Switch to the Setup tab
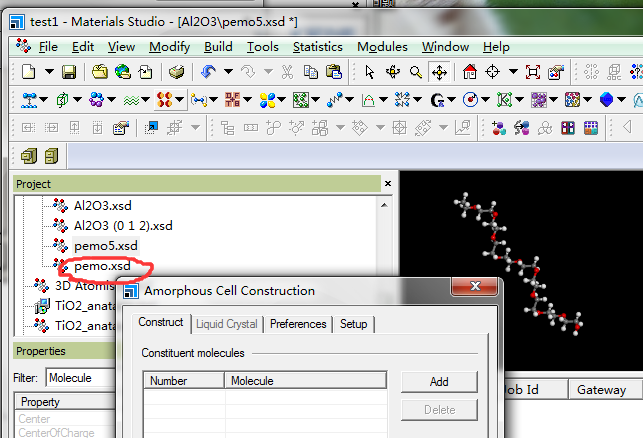Viewport: 643px width, 438px height. click(353, 324)
